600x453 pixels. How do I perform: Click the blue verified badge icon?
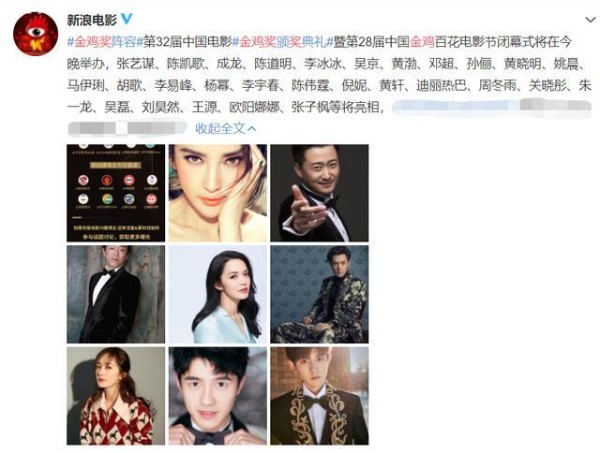pos(127,18)
